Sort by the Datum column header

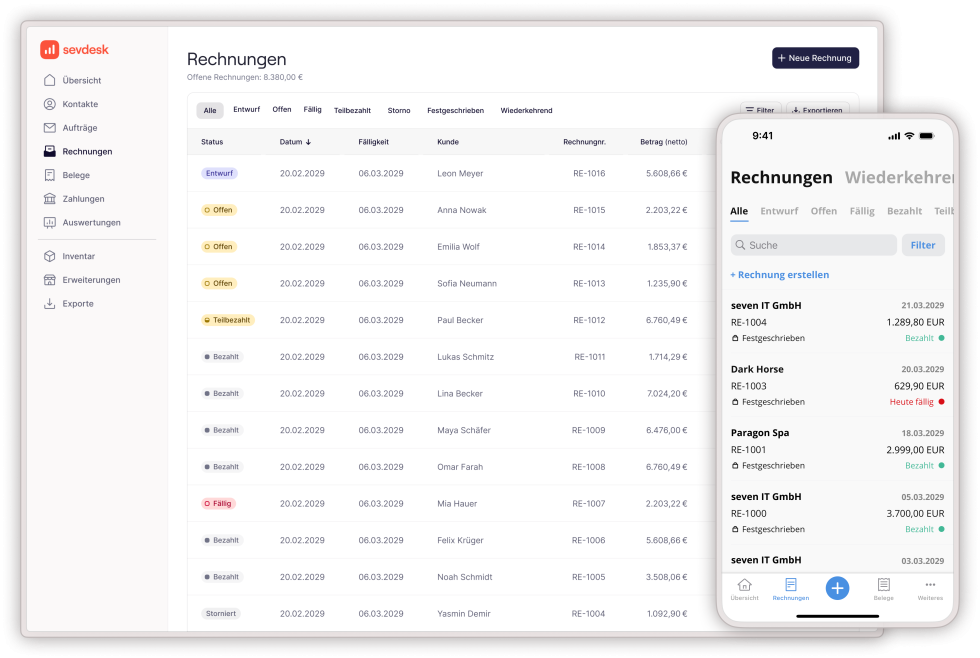point(295,142)
